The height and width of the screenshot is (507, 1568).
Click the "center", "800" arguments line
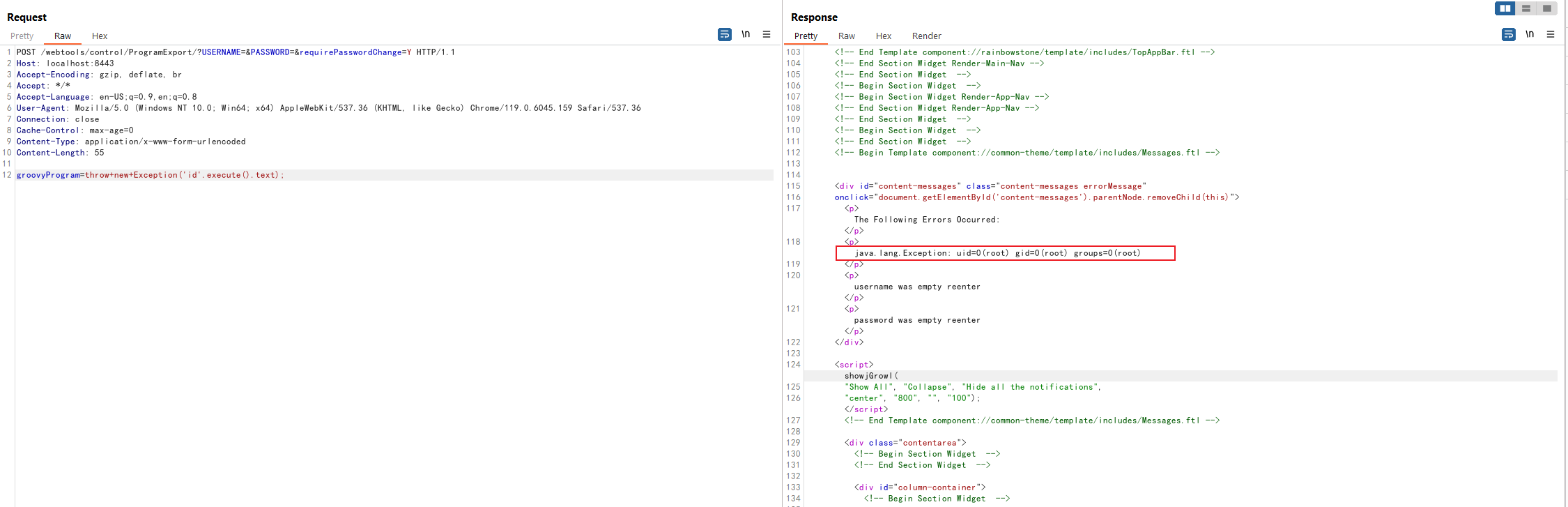912,398
